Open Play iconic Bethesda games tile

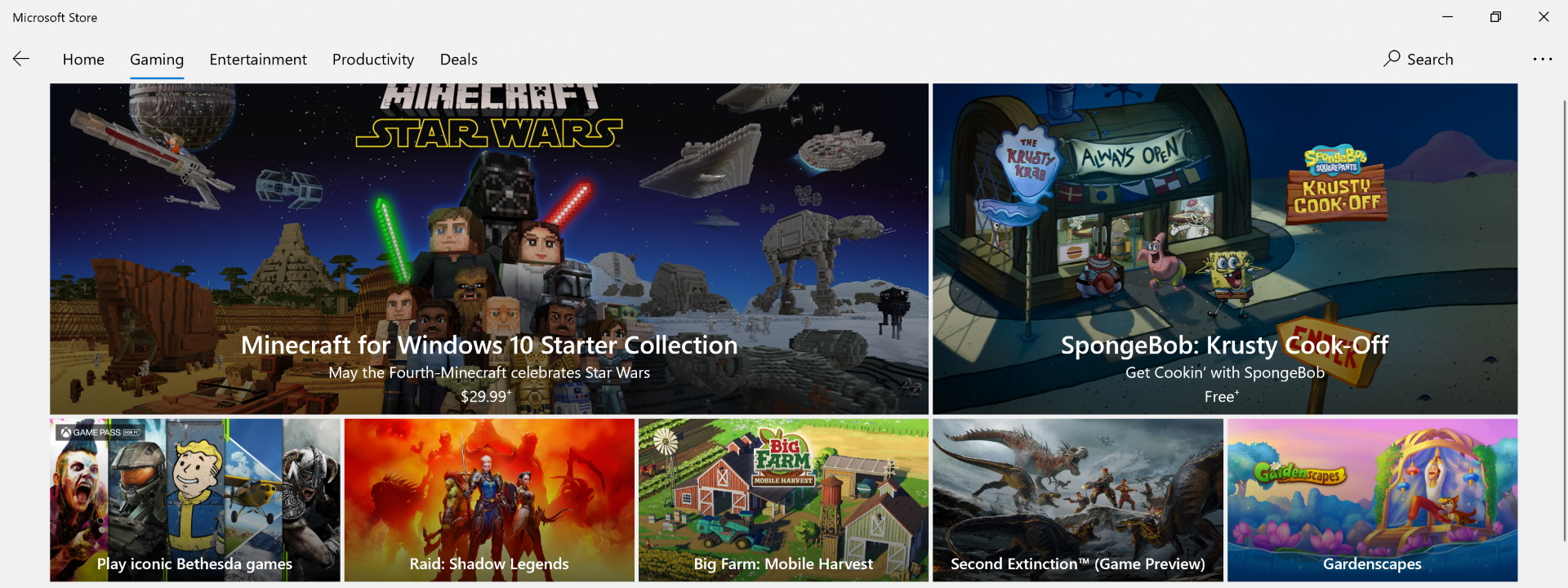click(x=195, y=500)
